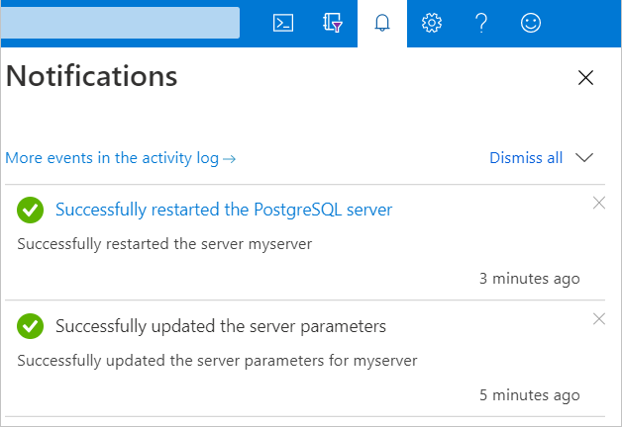Click green checkmark on updated parameters notification
Screen dimensions: 622x427
[30, 326]
